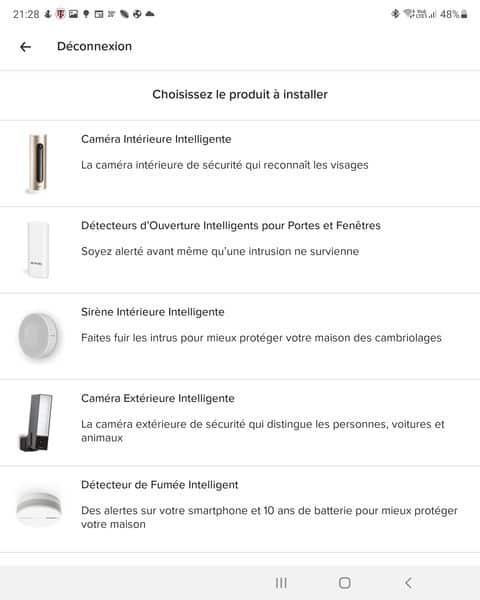Tap the outdoor camera product image
The width and height of the screenshot is (480, 600).
[36, 422]
